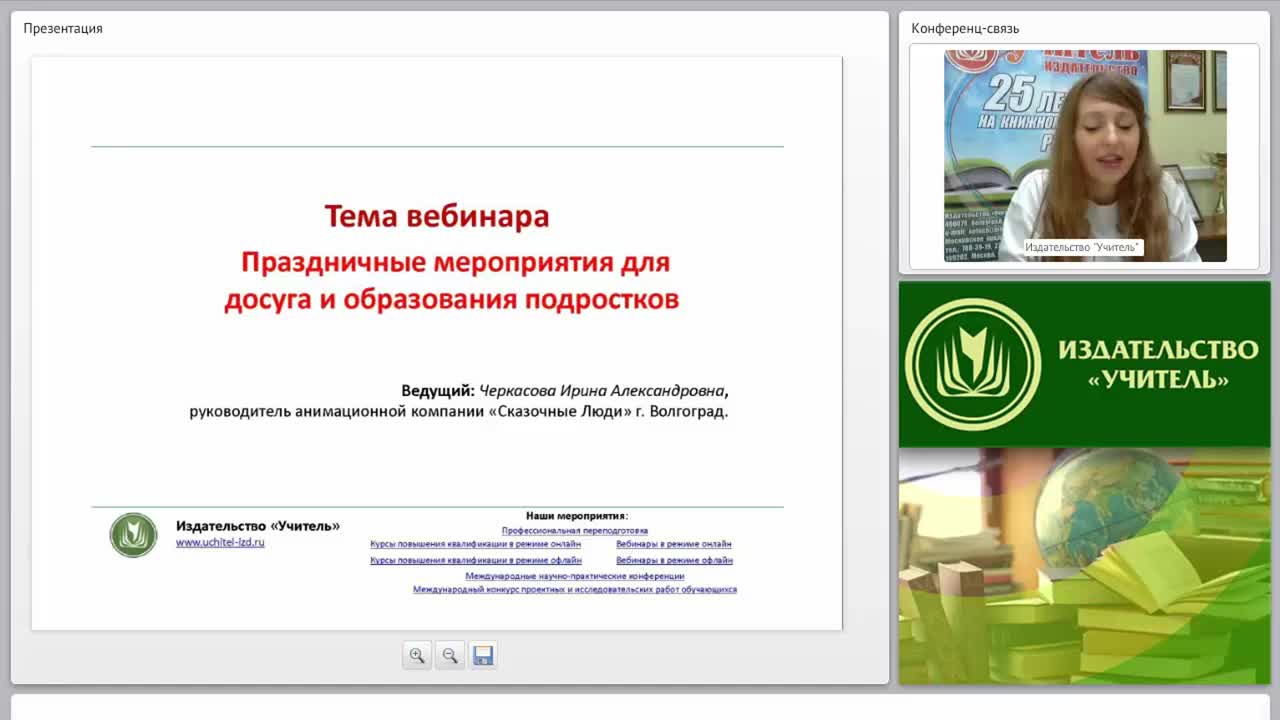The height and width of the screenshot is (720, 1280).
Task: Click the zoom in magnifier icon
Action: tap(417, 656)
